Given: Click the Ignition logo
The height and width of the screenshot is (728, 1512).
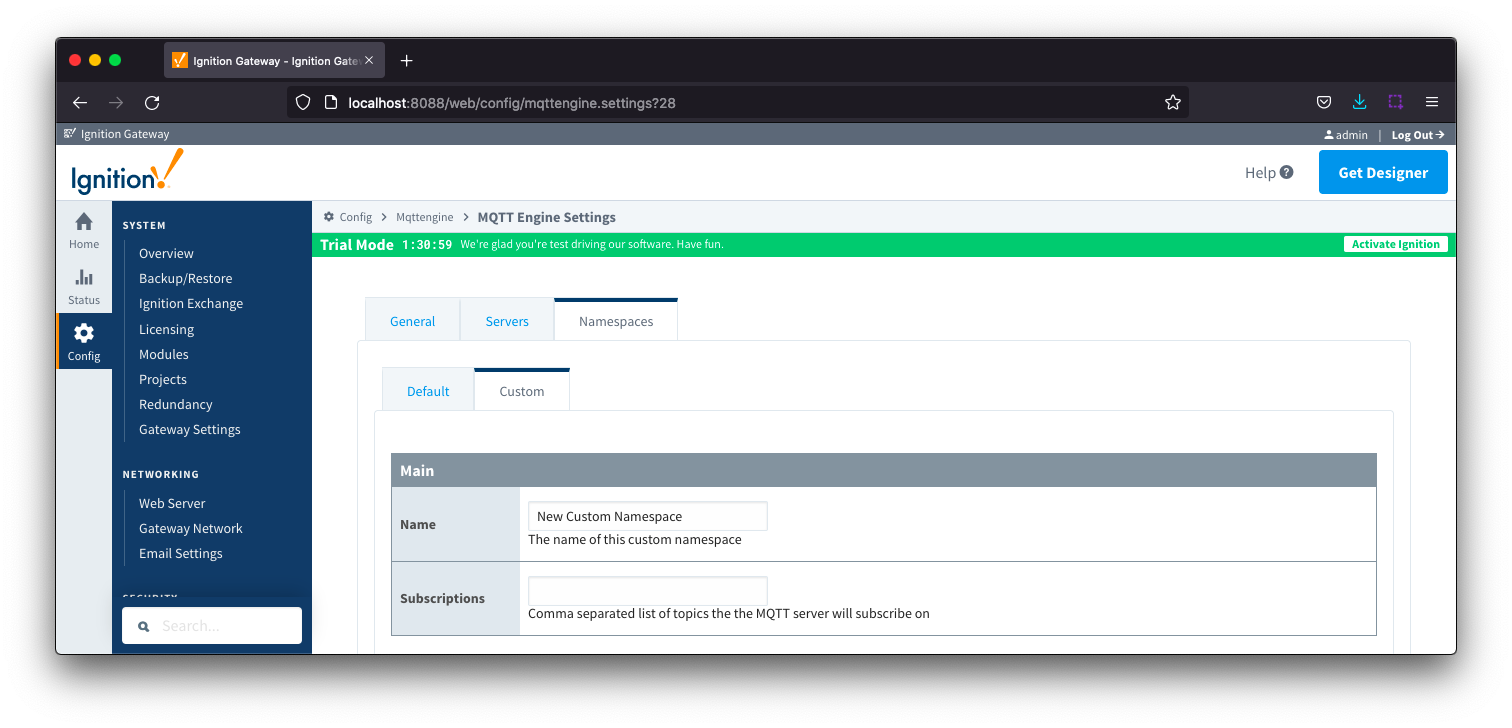Looking at the screenshot, I should [x=127, y=172].
